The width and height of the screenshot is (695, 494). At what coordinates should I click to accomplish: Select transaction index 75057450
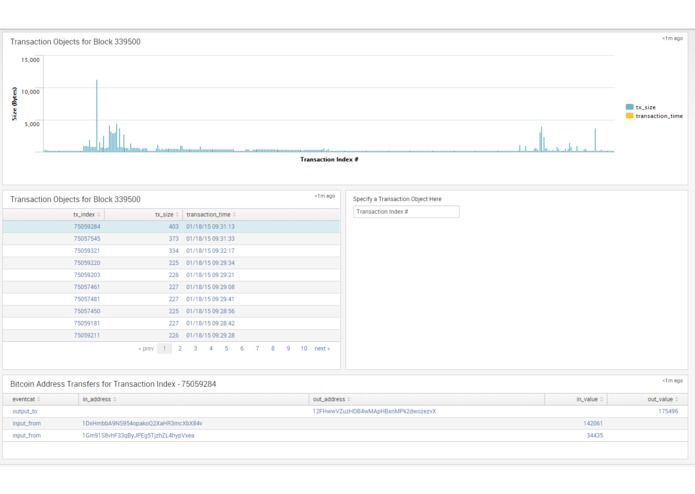point(87,311)
